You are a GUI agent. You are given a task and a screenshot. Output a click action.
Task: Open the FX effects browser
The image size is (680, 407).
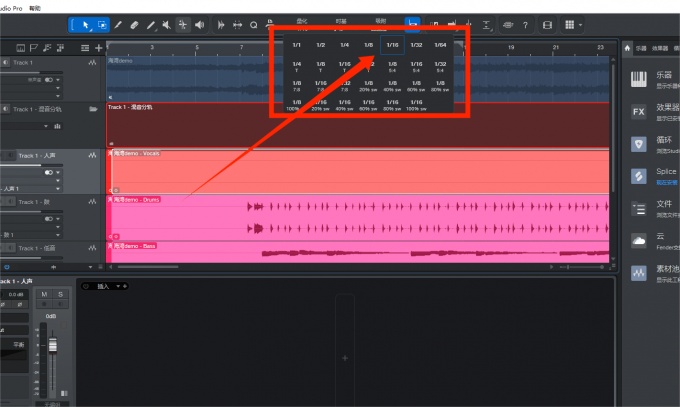point(638,112)
